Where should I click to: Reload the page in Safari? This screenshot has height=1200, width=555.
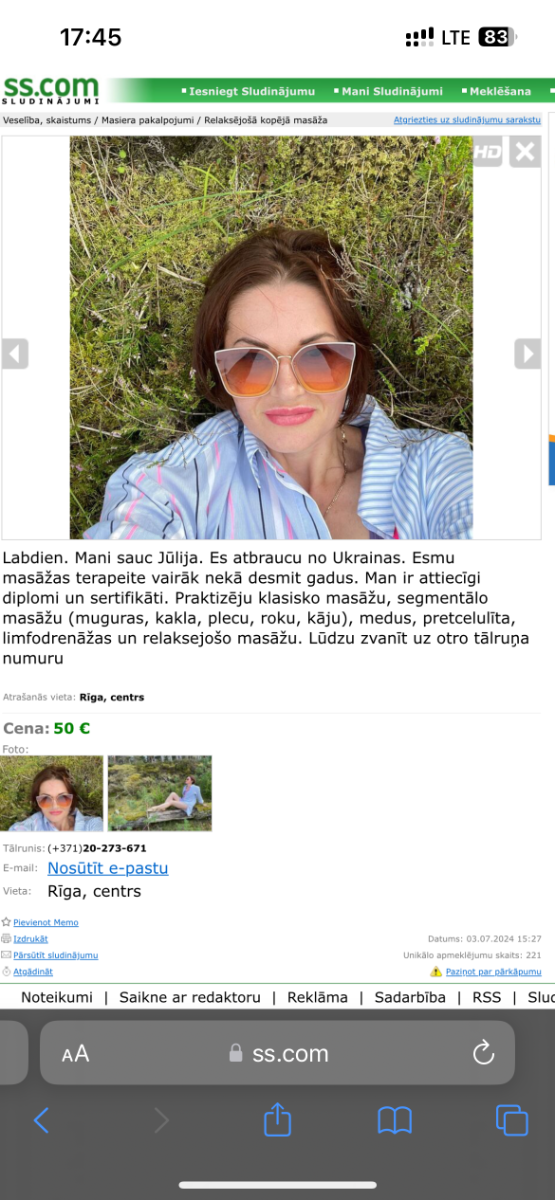pyautogui.click(x=483, y=1052)
